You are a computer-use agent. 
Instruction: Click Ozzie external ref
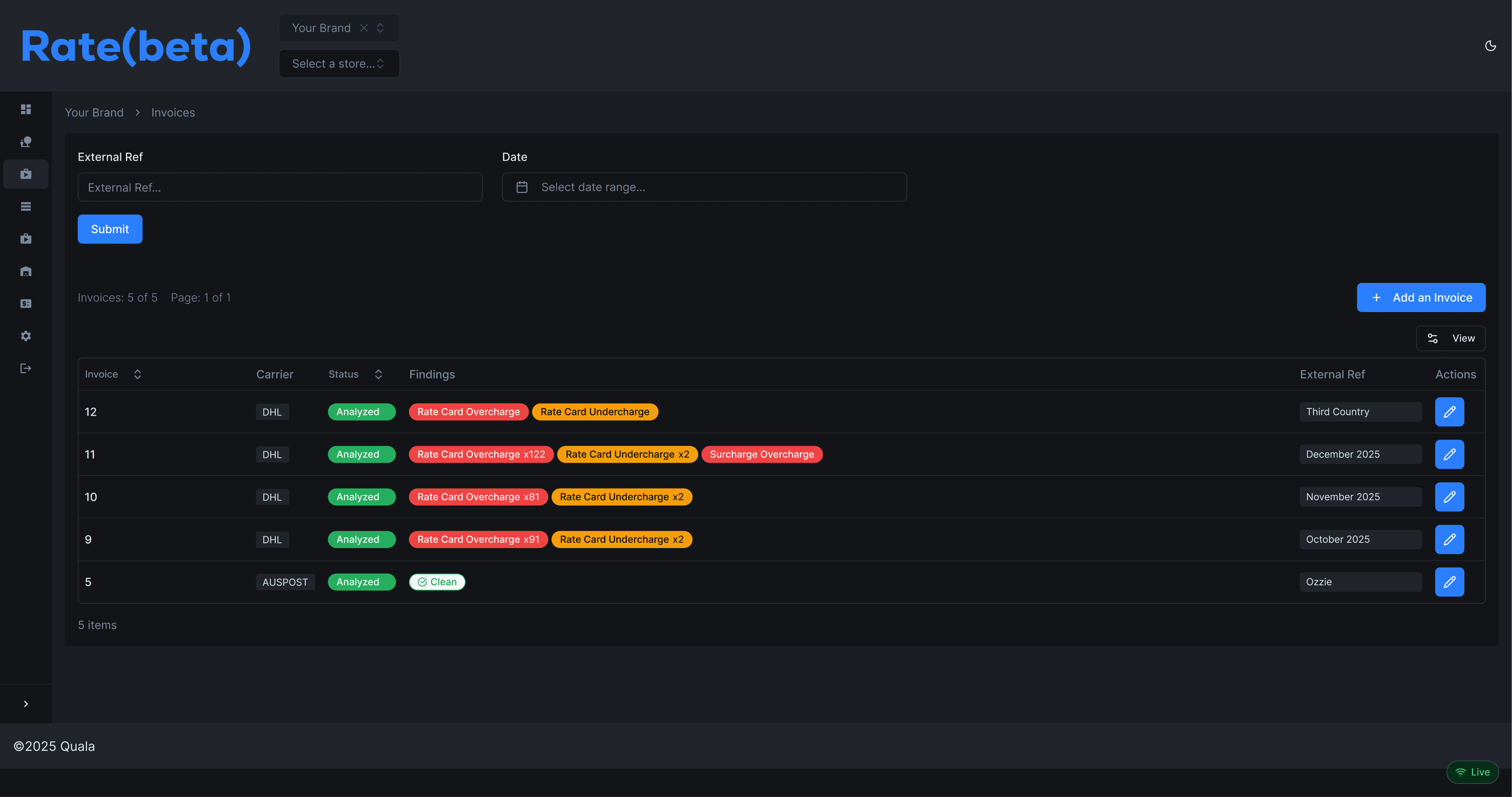click(1360, 582)
